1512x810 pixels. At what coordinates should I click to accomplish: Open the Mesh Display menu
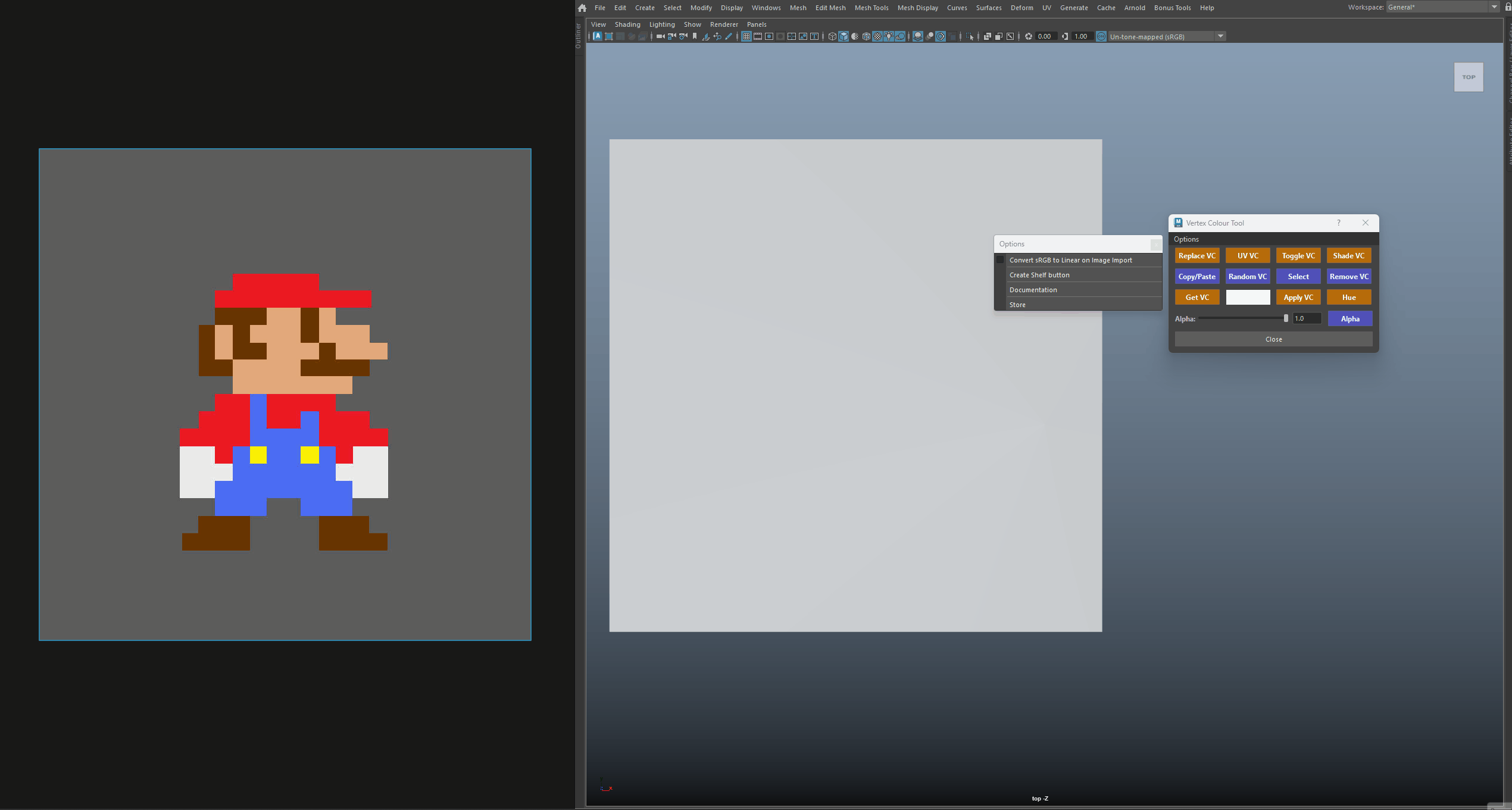click(x=917, y=8)
